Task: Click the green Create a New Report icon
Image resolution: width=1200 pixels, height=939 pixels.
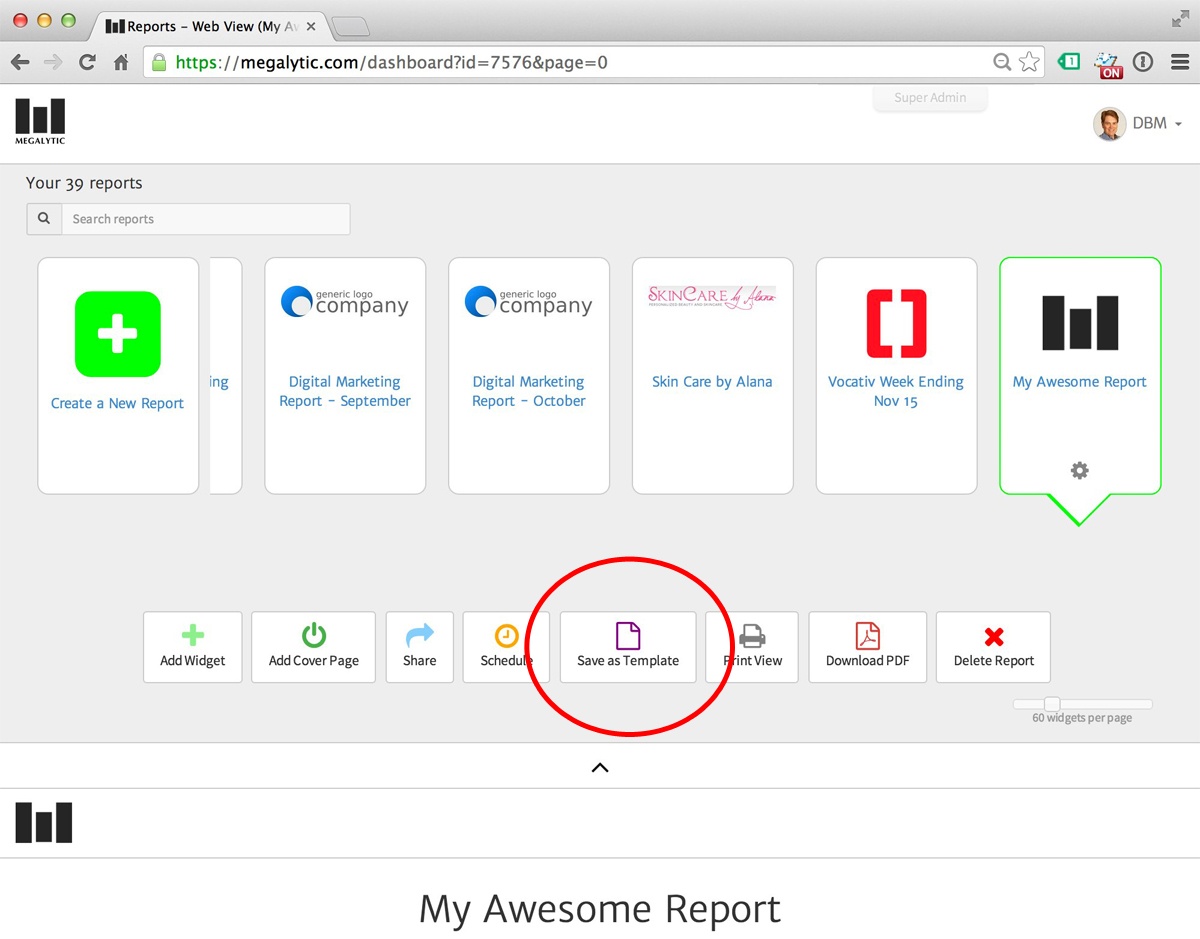Action: click(118, 334)
